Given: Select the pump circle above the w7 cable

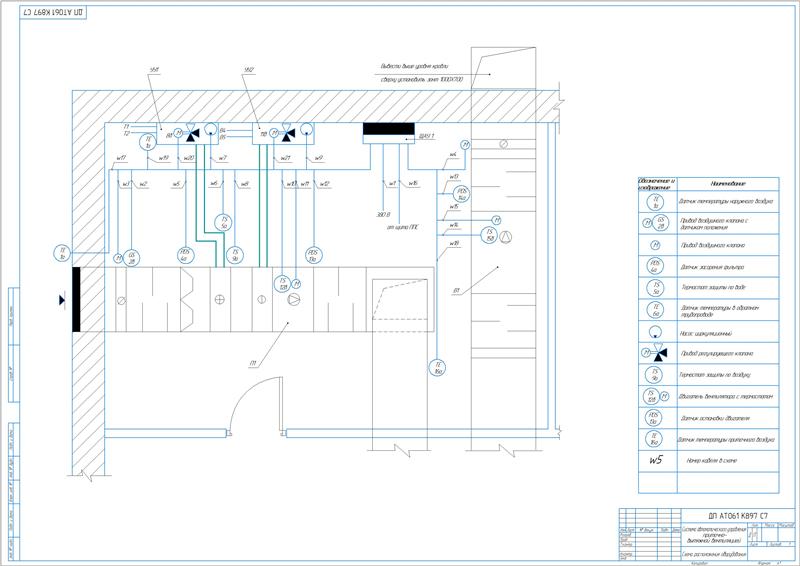Looking at the screenshot, I should 211,129.
